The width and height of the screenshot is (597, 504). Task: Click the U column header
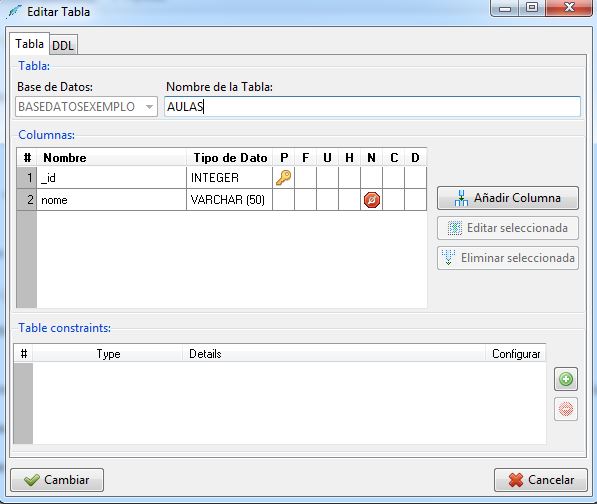click(x=327, y=157)
